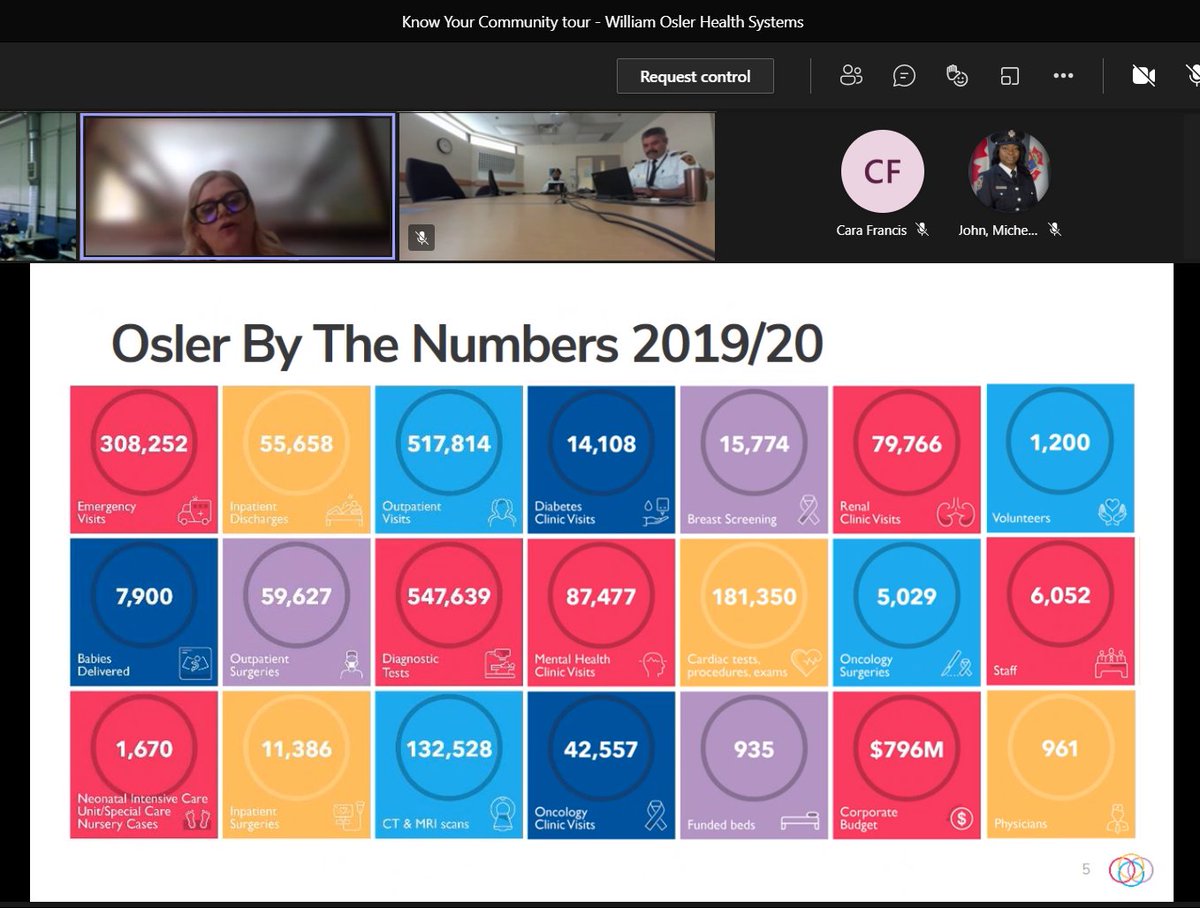Click the 79,766 Renal Clinic Visits figure

[906, 443]
